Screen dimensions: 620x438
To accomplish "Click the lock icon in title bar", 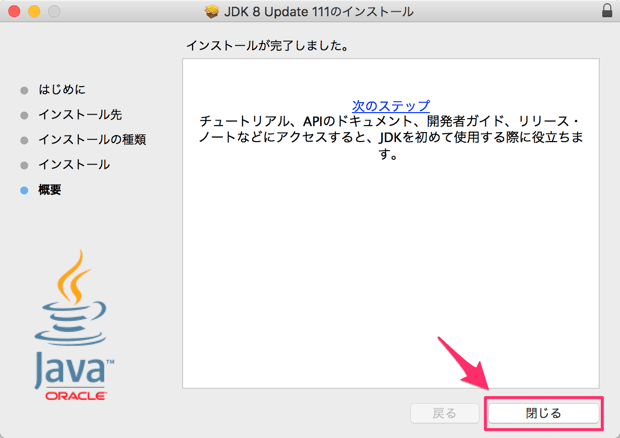I will click(607, 11).
